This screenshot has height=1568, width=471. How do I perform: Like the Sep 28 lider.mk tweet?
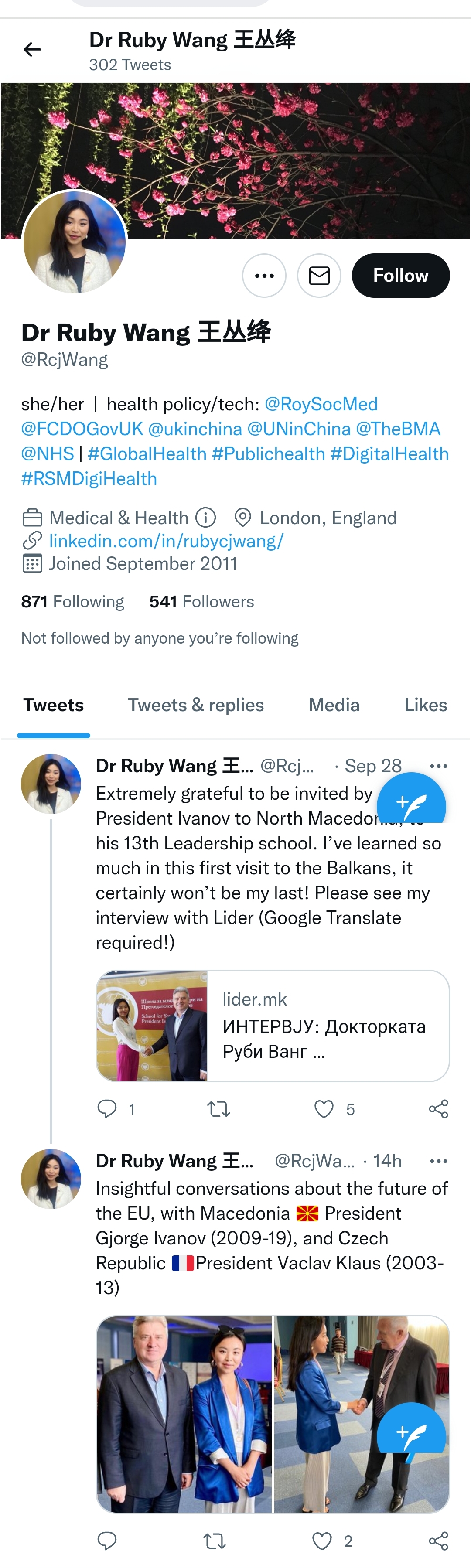point(324,1109)
